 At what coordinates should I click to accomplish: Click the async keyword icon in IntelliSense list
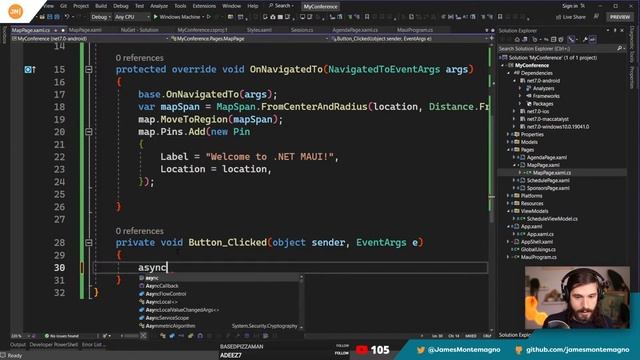[142, 278]
